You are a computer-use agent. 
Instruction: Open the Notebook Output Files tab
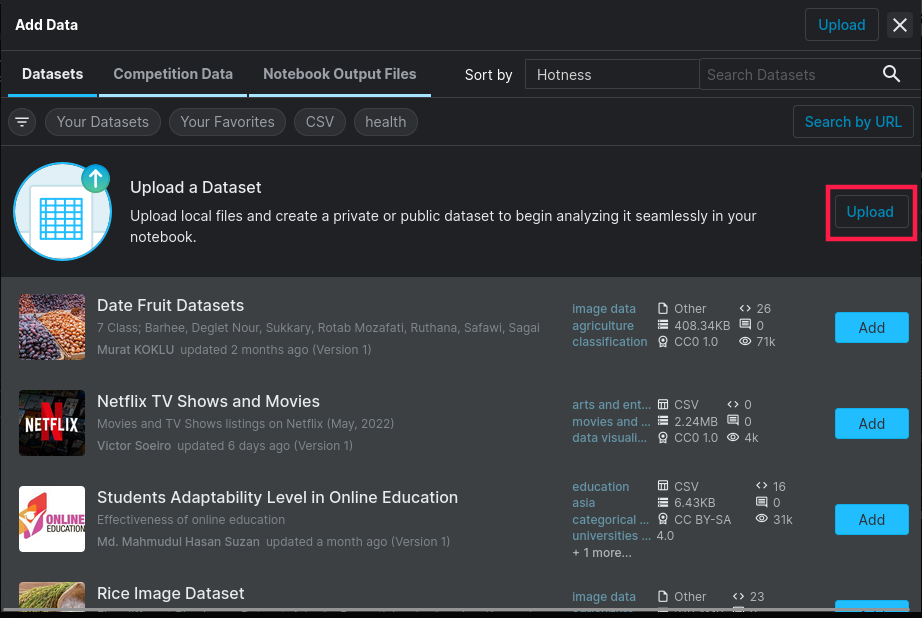340,74
